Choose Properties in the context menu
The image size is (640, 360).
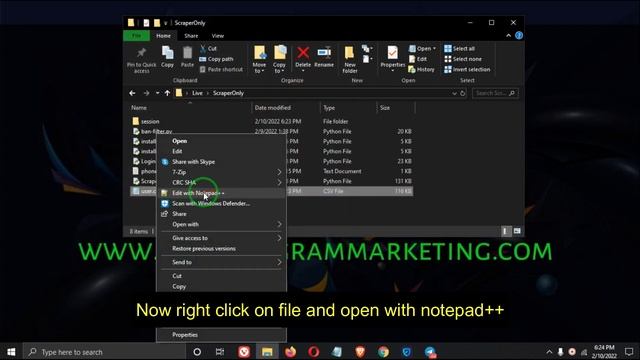point(221,335)
